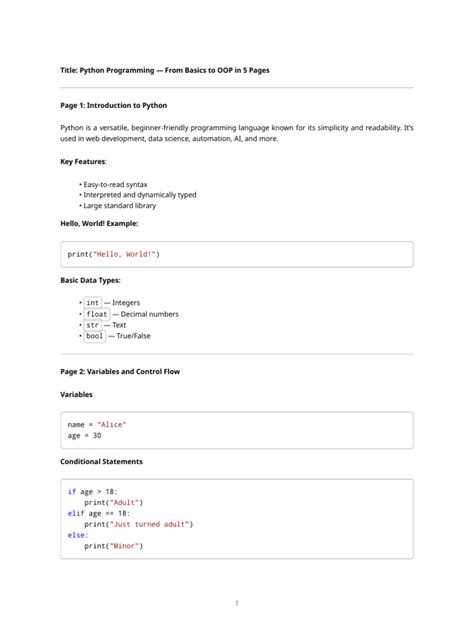Select the Key Features heading
Viewport: 474px width, 632px height.
click(83, 162)
